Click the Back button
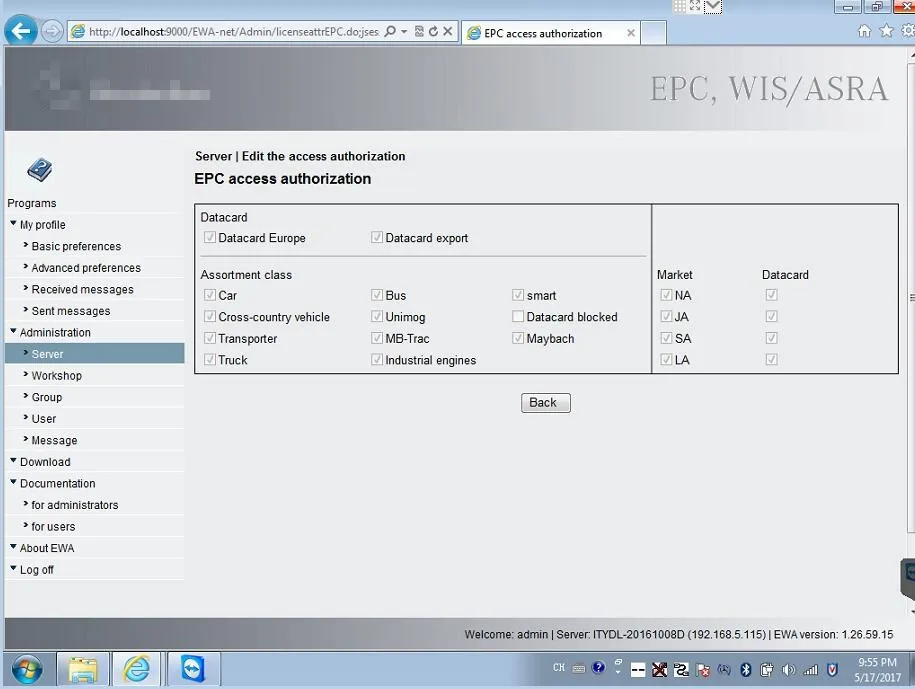This screenshot has width=915, height=689. pos(546,403)
